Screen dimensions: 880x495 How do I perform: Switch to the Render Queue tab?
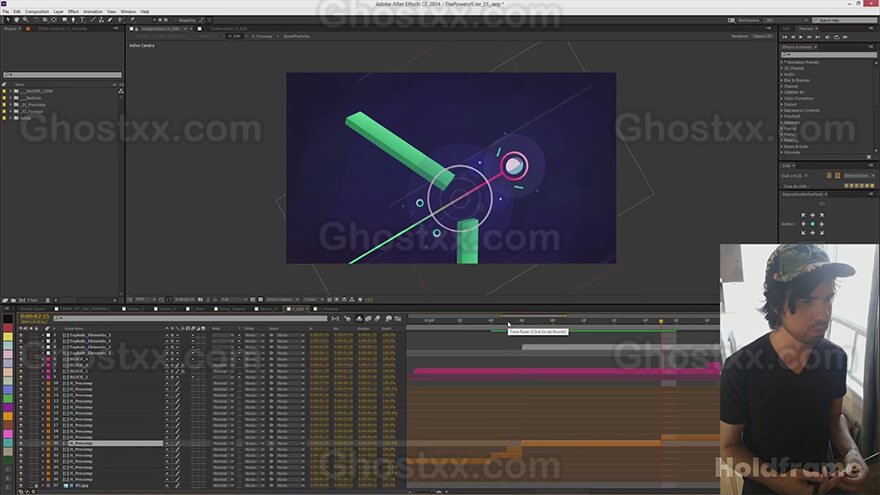33,309
